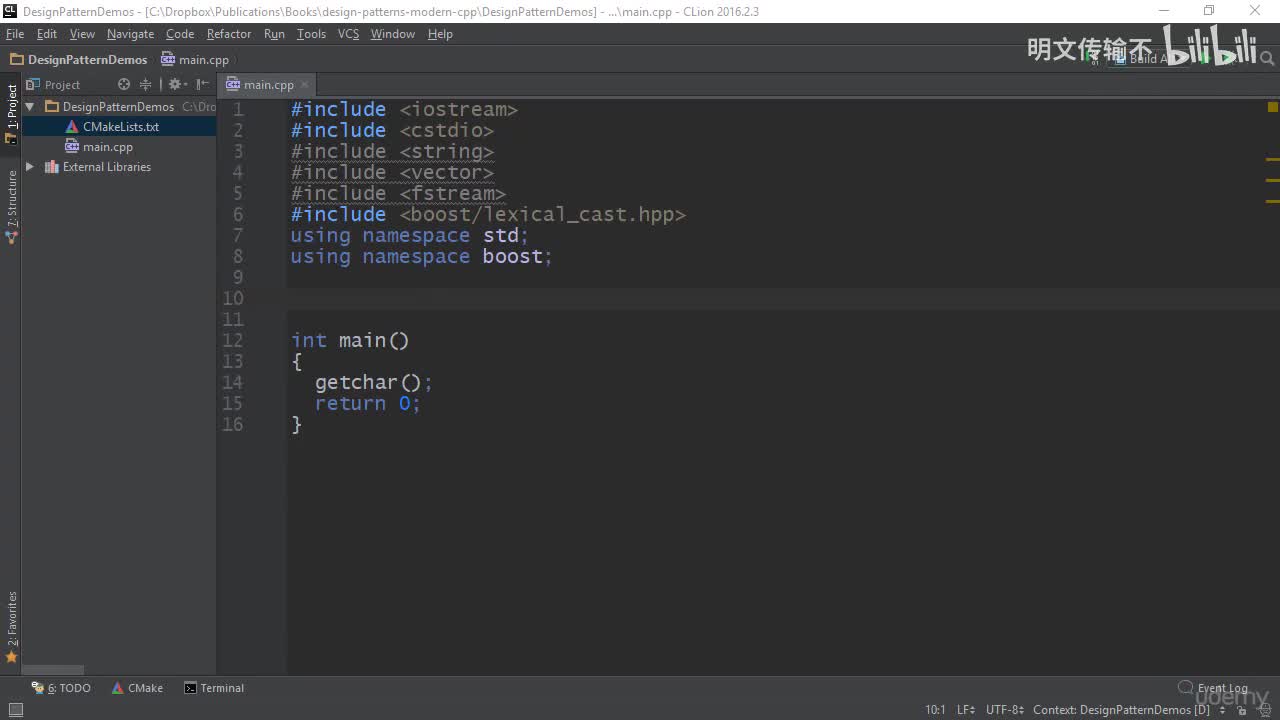This screenshot has width=1280, height=720.
Task: Click the tool windows quick-access icon in bottom-left corner
Action: click(x=15, y=710)
